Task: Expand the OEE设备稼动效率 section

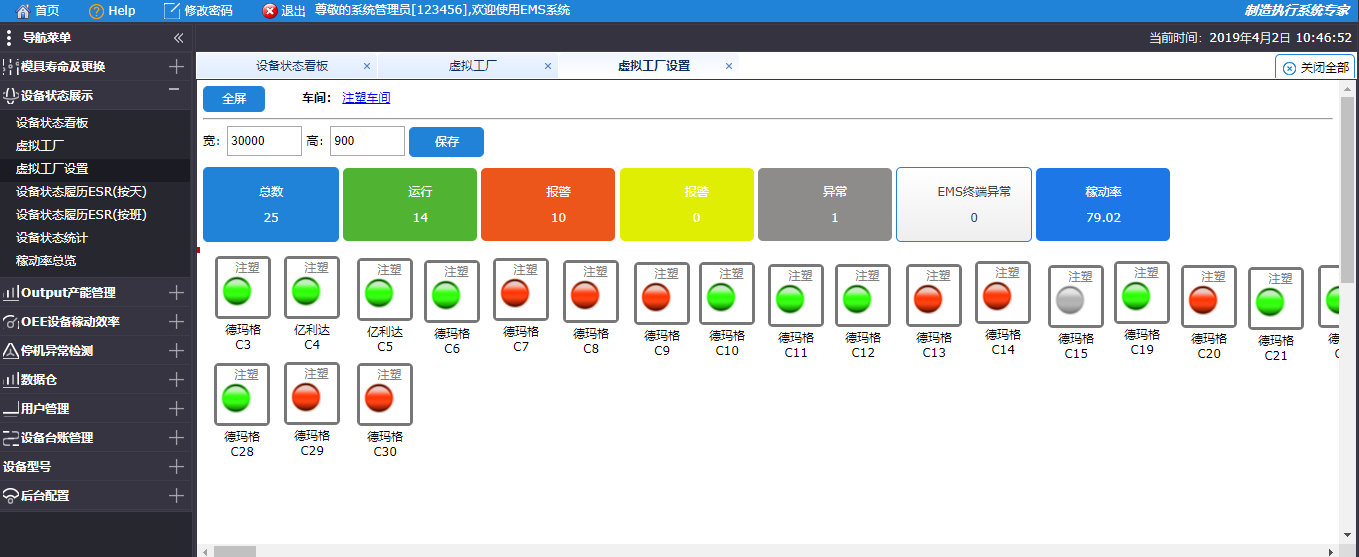Action: (176, 322)
